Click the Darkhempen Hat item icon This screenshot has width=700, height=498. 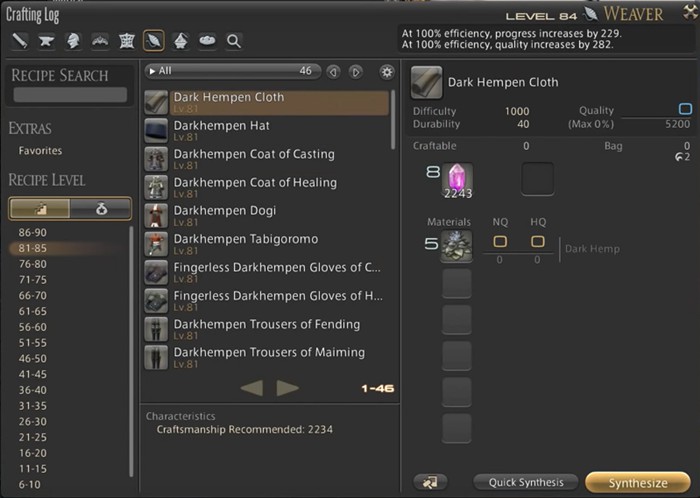click(x=156, y=130)
